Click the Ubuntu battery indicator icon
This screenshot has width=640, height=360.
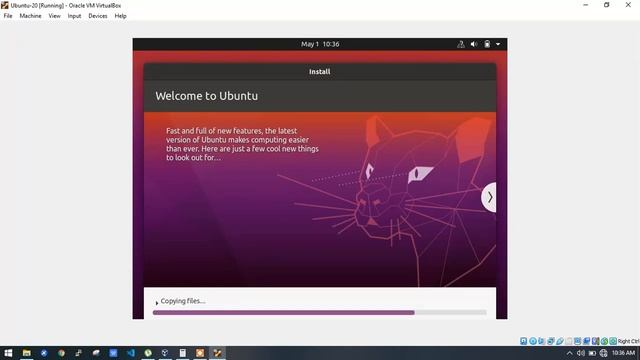[x=487, y=44]
